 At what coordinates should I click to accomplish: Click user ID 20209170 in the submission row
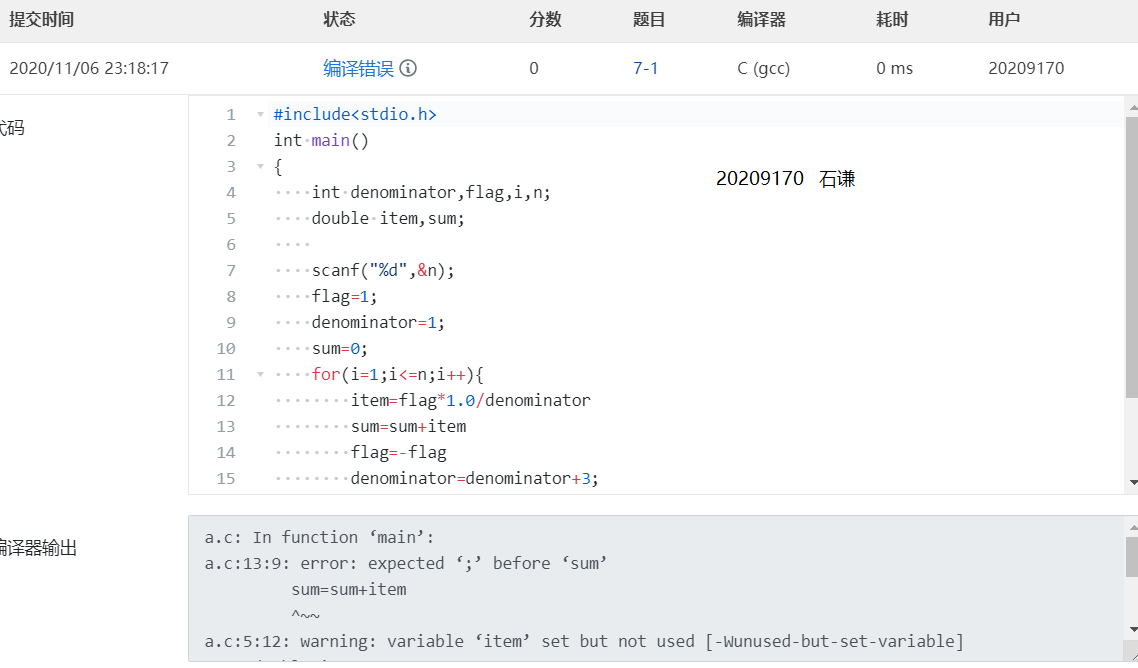[1026, 68]
